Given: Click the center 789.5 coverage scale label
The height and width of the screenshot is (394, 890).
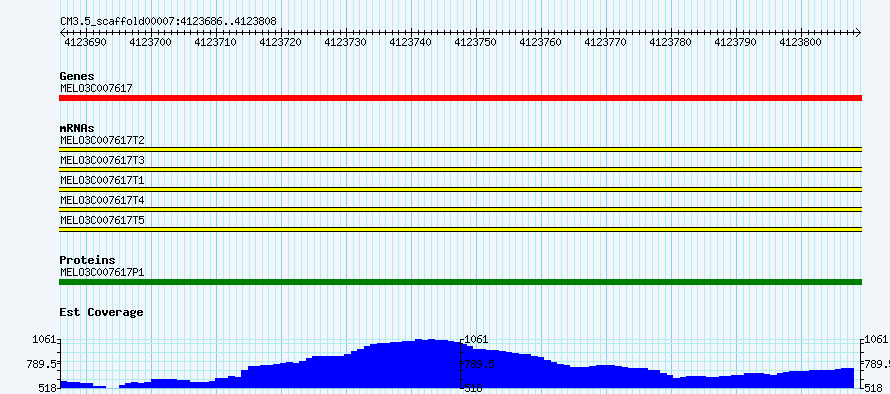Looking at the screenshot, I should pyautogui.click(x=479, y=364).
